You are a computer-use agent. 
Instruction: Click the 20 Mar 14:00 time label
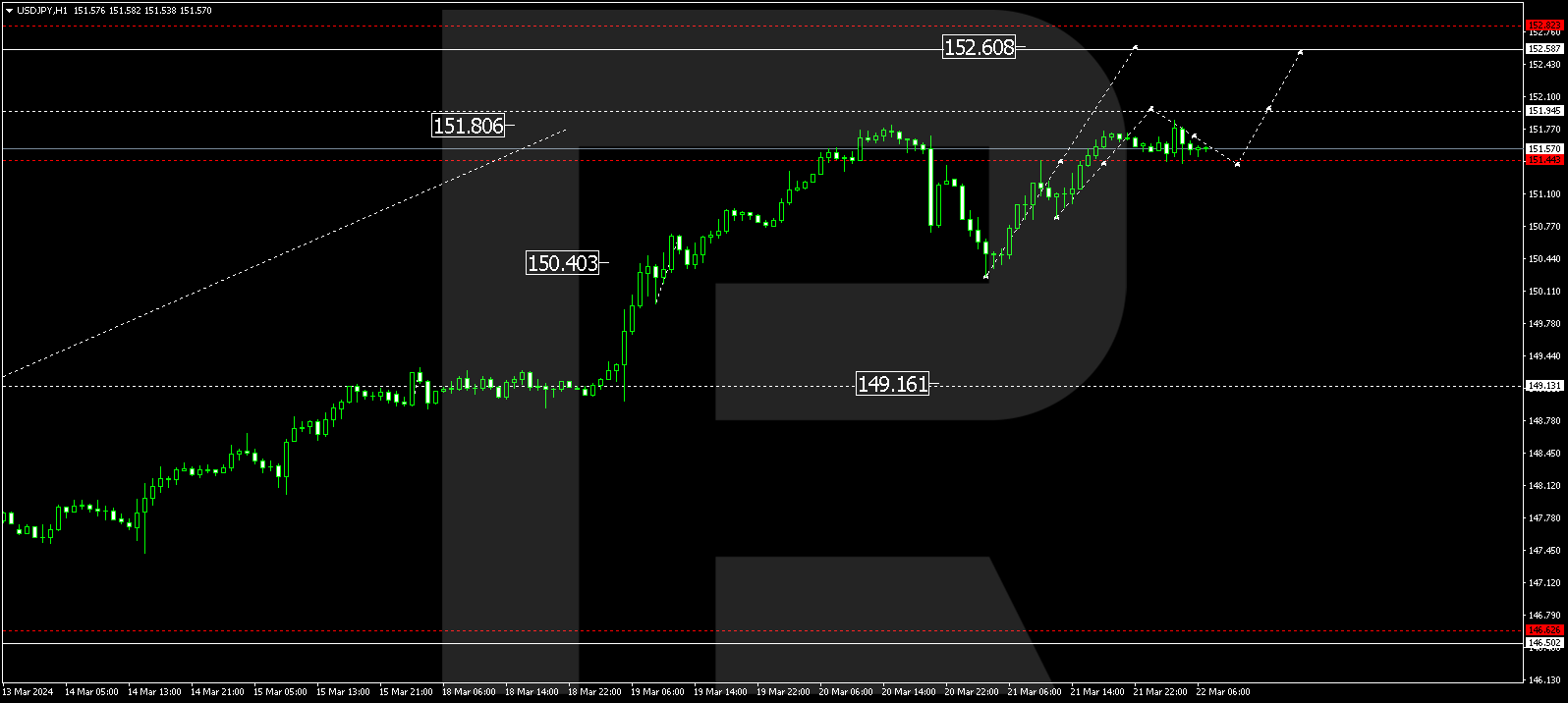coord(909,692)
